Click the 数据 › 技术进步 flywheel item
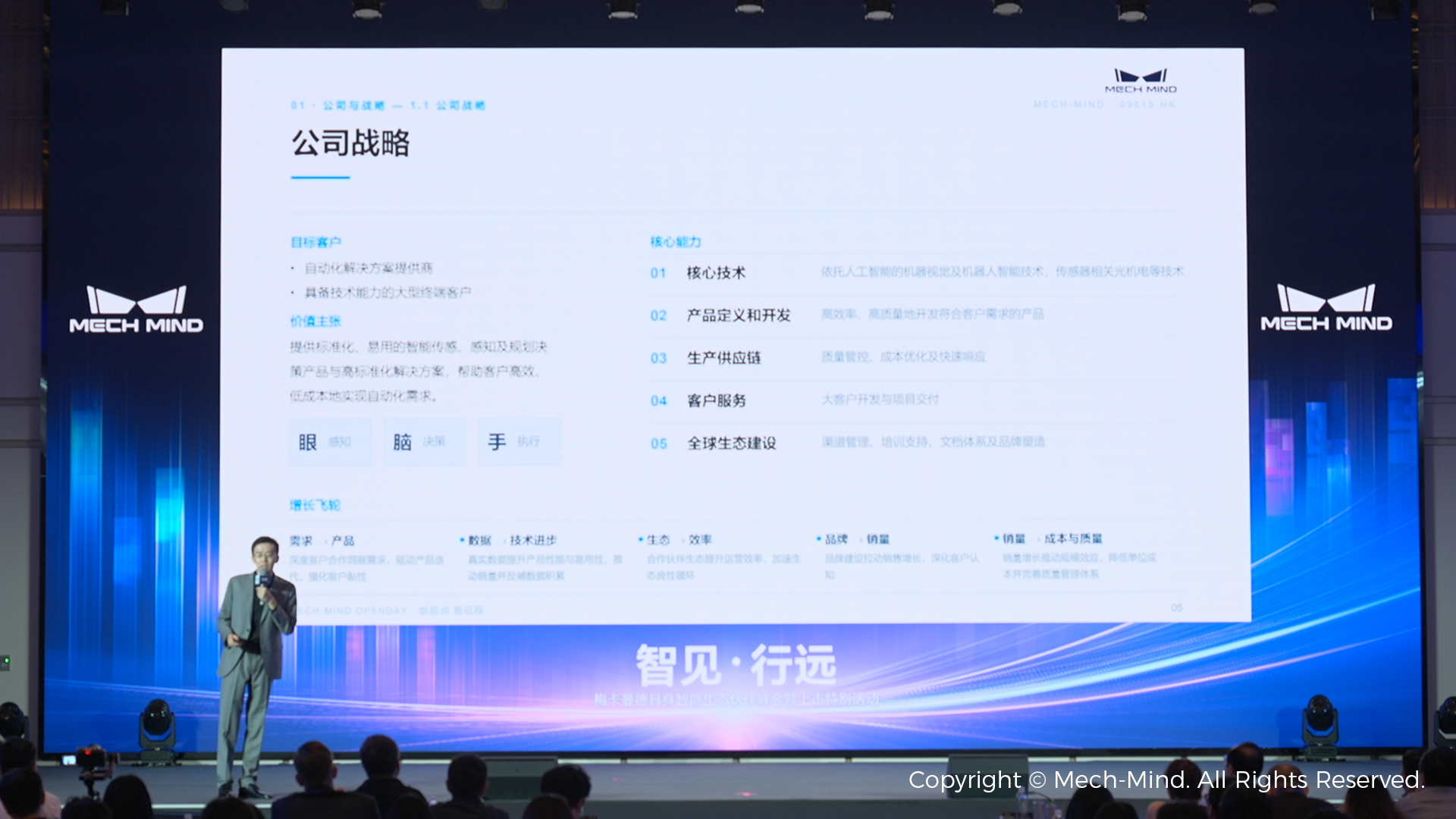This screenshot has width=1456, height=819. pos(541,557)
